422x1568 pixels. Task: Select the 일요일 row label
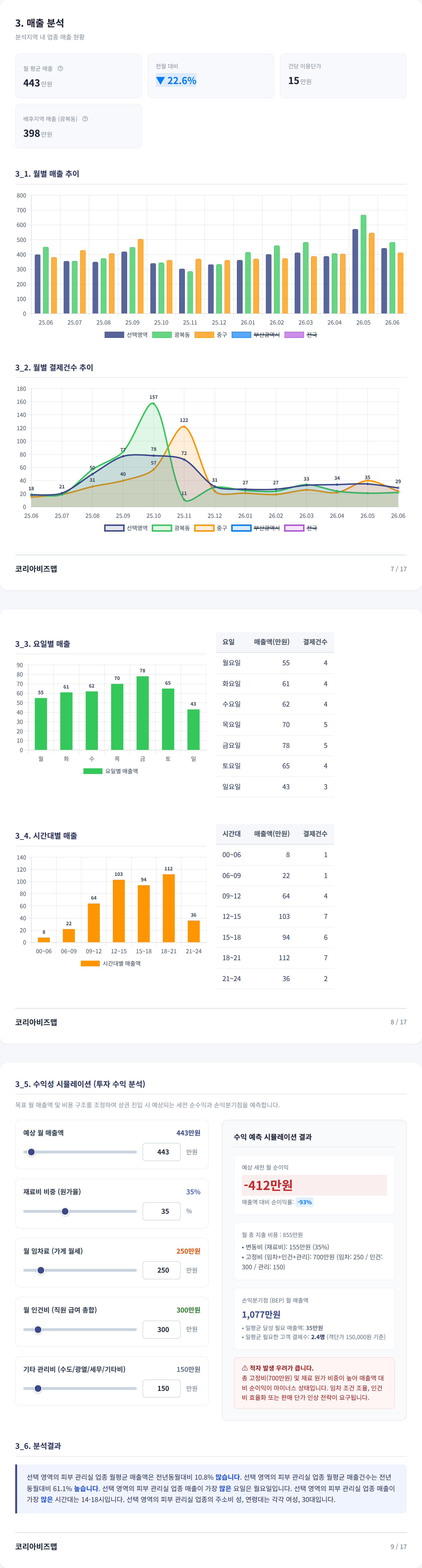tap(231, 786)
